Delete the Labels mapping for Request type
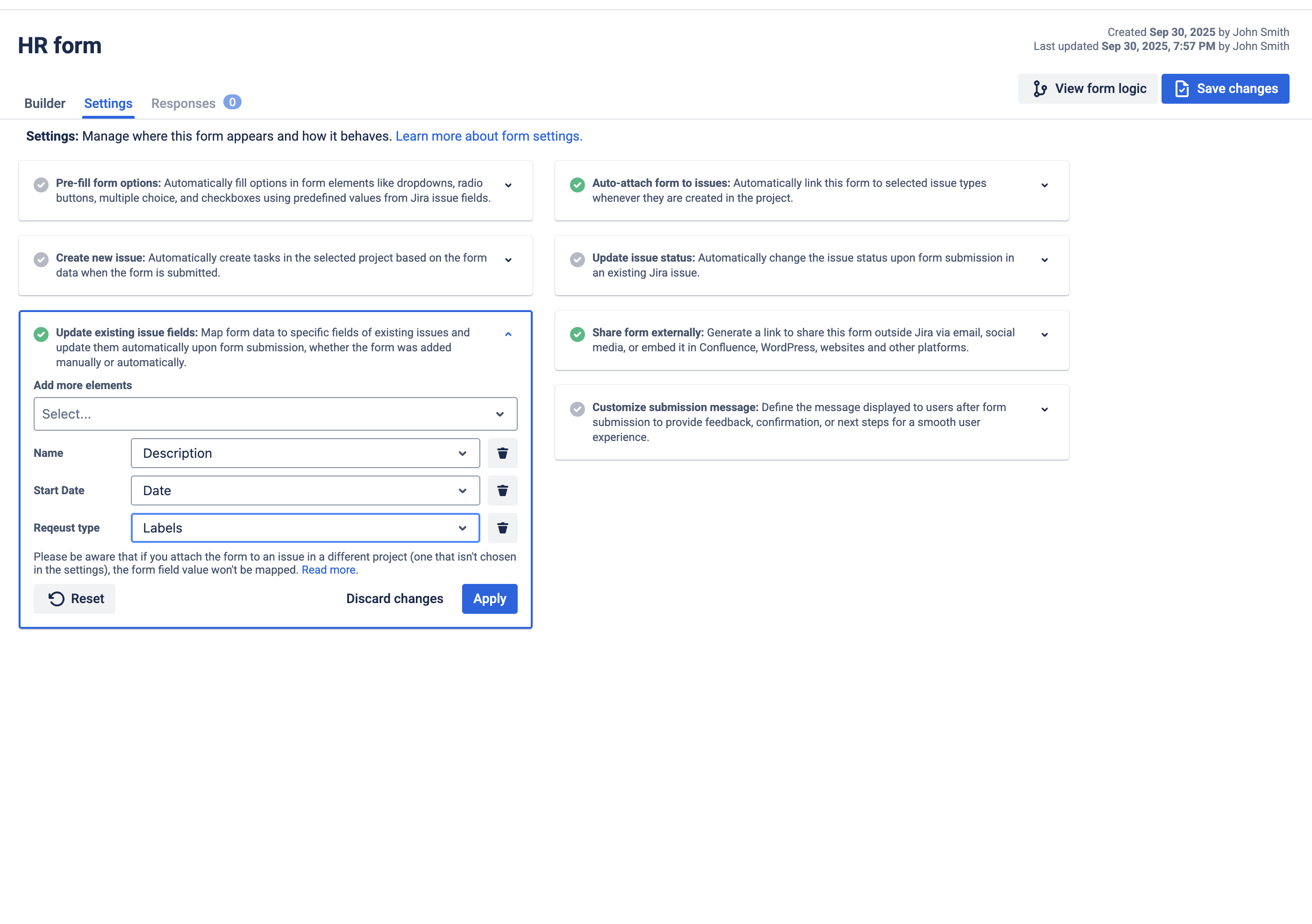The width and height of the screenshot is (1312, 924). click(502, 527)
